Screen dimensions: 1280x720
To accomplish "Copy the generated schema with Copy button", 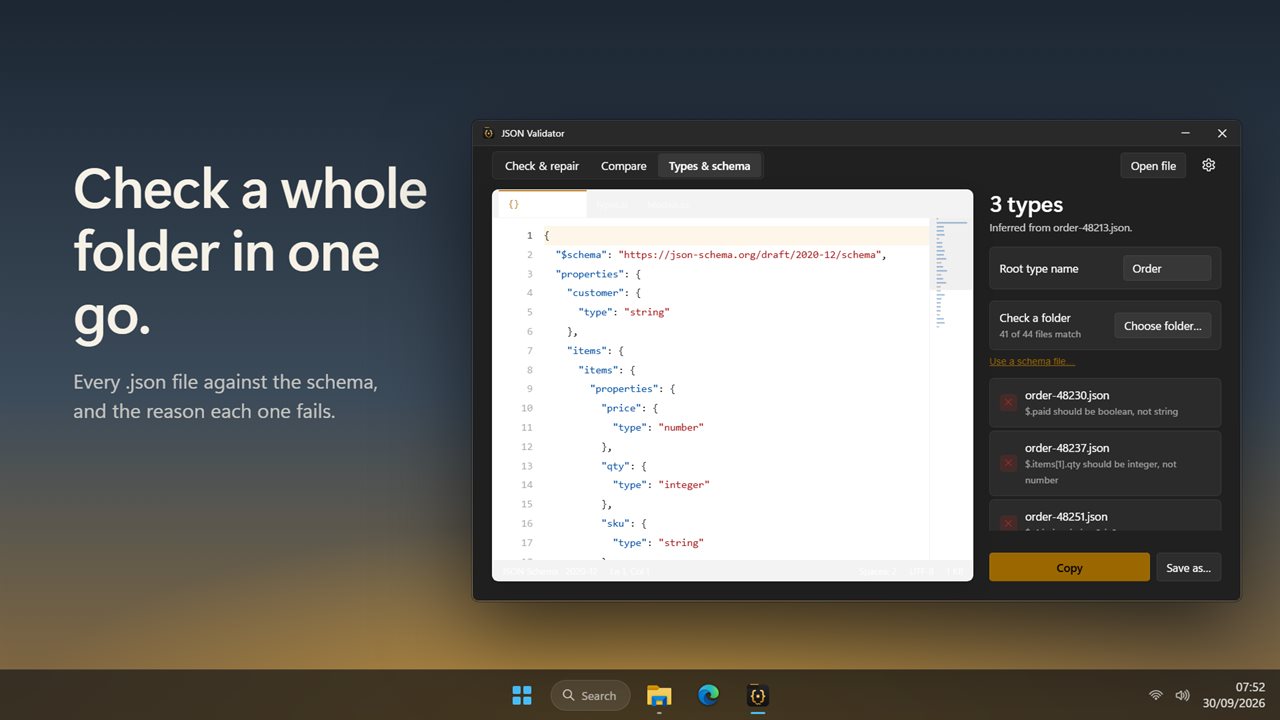I will [x=1069, y=567].
